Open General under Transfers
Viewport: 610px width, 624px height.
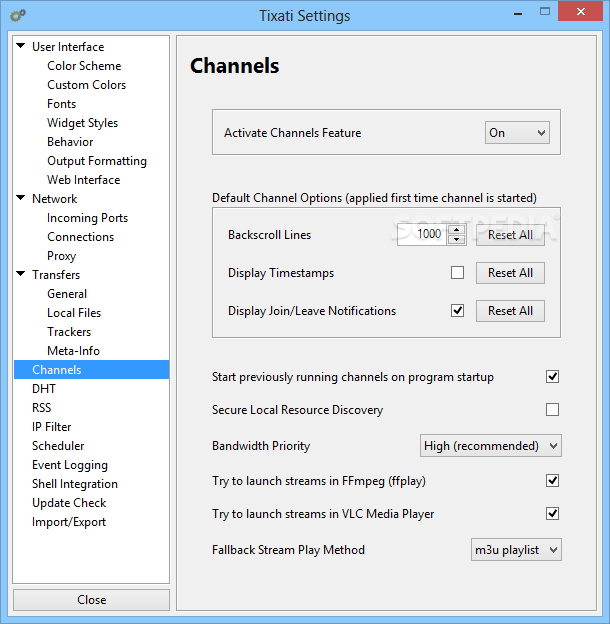[x=67, y=294]
